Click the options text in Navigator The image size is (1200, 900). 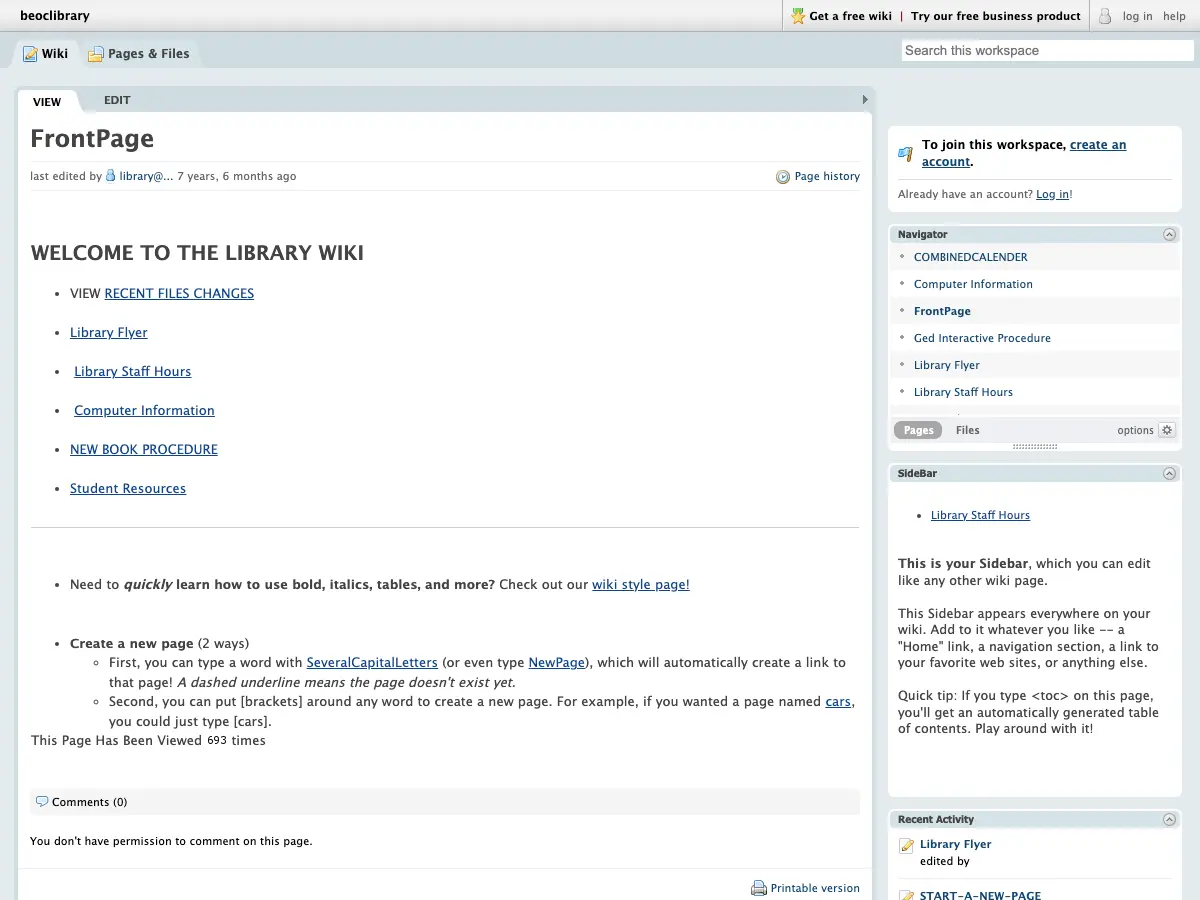1135,430
